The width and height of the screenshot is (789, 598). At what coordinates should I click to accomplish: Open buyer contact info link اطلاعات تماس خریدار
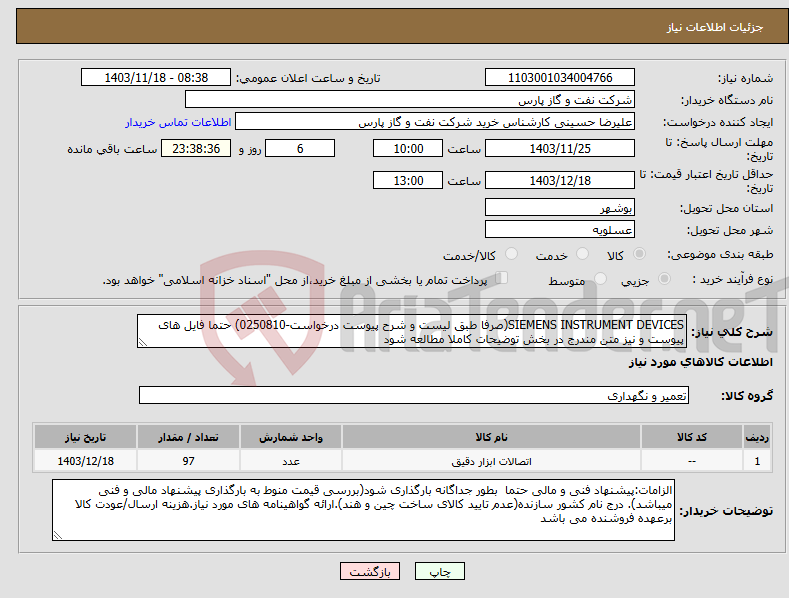pyautogui.click(x=178, y=122)
